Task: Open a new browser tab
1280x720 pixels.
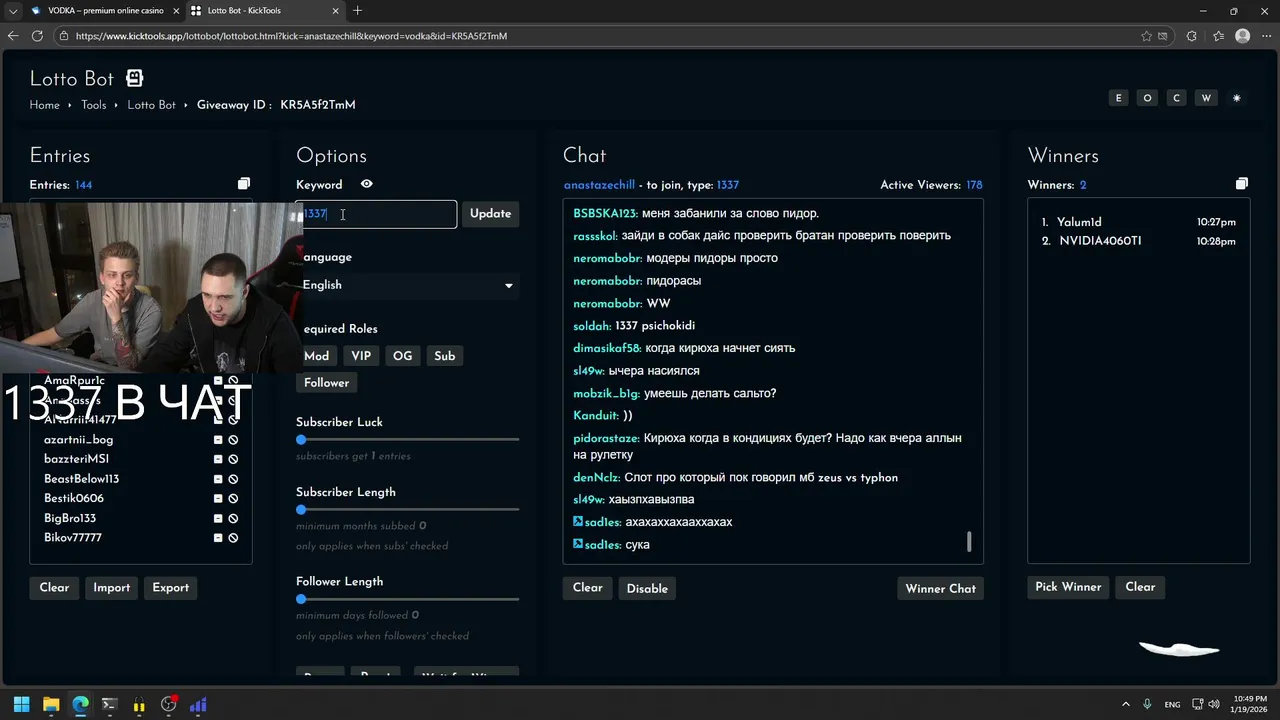Action: pos(357,11)
